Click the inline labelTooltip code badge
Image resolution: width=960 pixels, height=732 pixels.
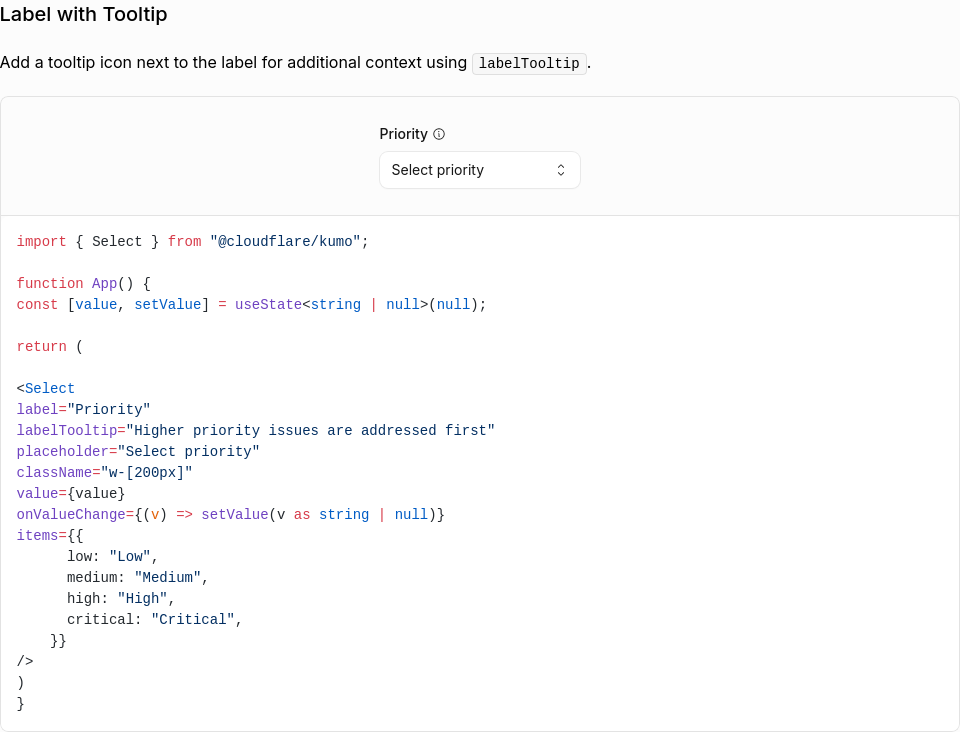tap(529, 63)
